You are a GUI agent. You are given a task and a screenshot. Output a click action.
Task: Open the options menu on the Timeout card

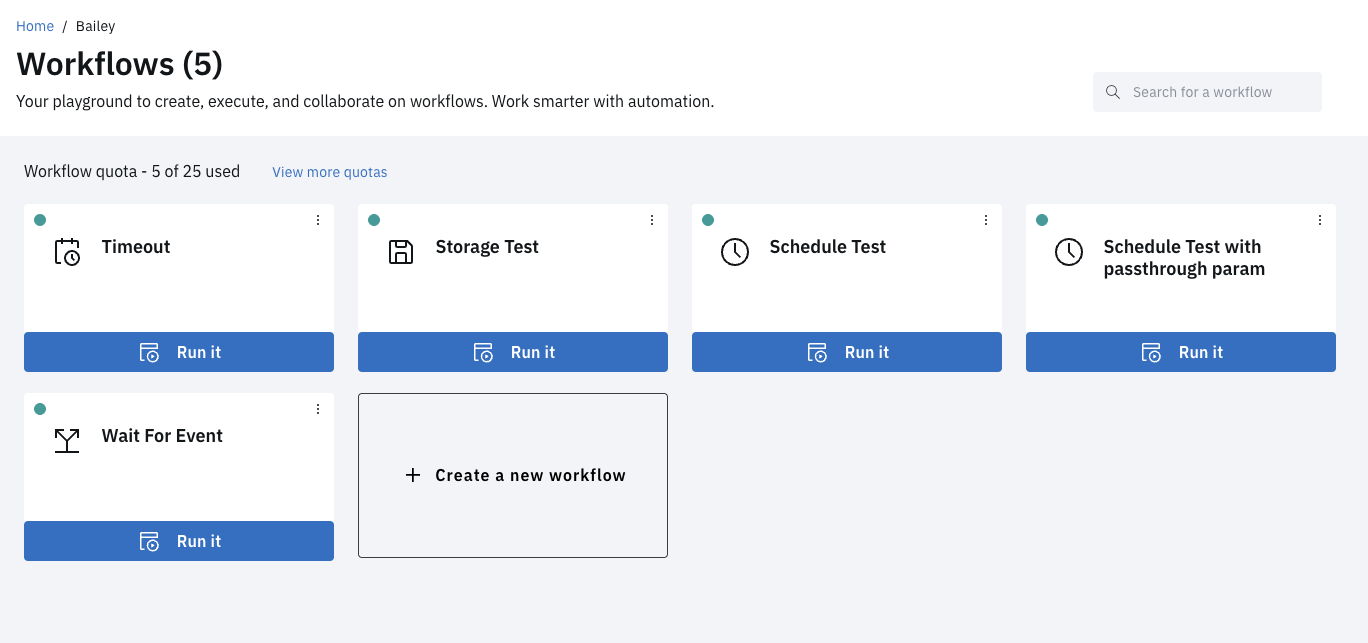[318, 219]
